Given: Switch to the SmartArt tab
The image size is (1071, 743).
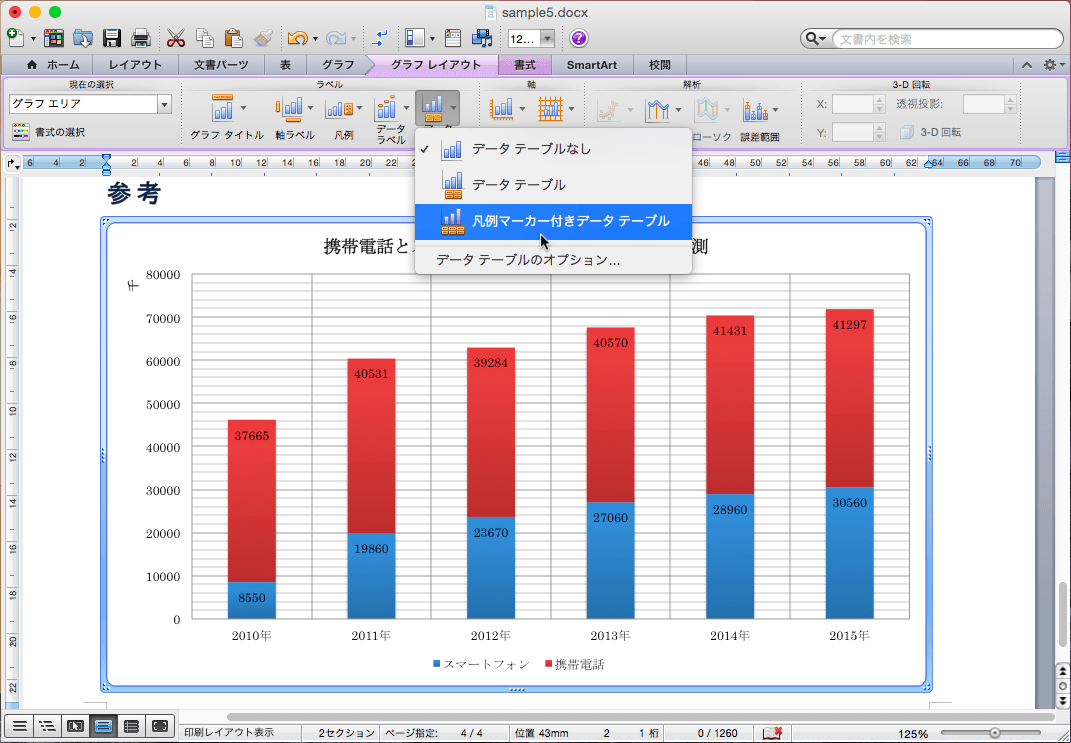Looking at the screenshot, I should tap(592, 65).
